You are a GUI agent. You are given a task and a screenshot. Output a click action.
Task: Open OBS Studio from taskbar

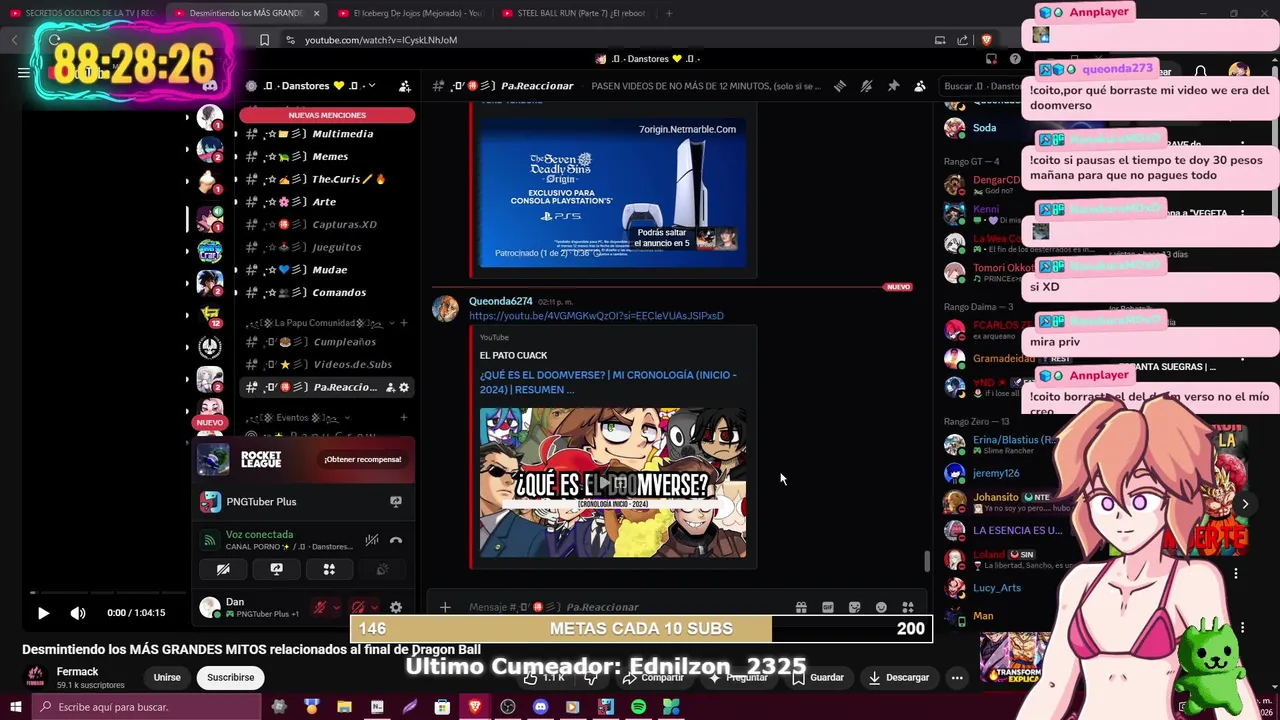point(508,707)
